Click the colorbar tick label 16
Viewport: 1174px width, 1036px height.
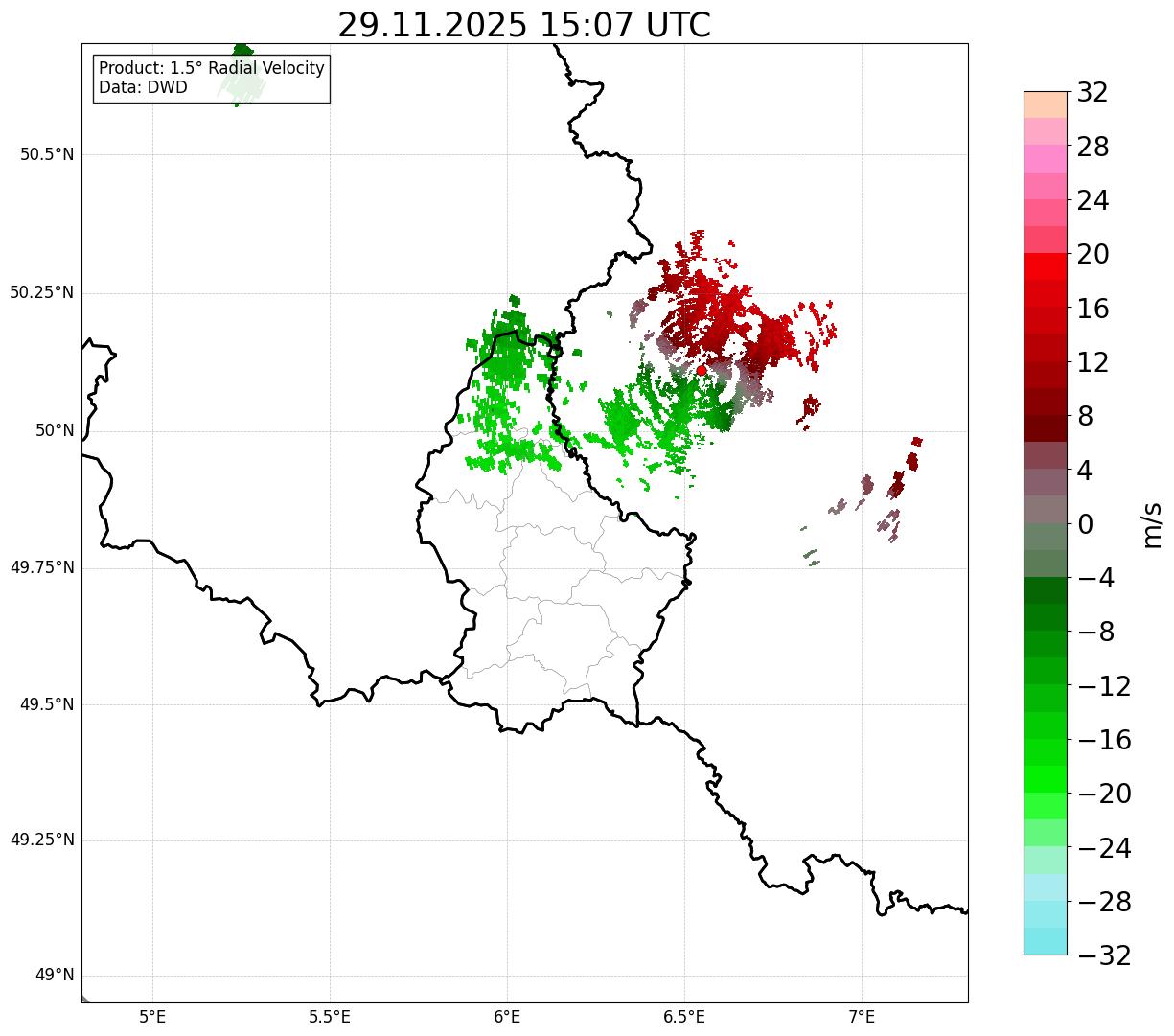point(1093,309)
